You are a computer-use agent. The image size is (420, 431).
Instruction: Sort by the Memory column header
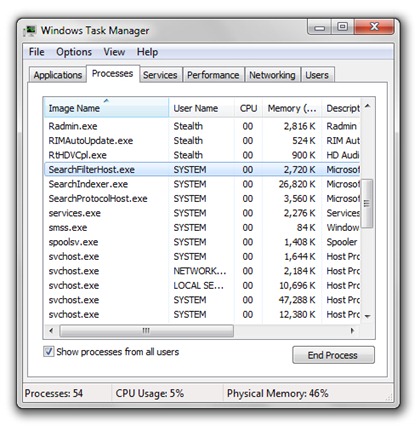[292, 108]
